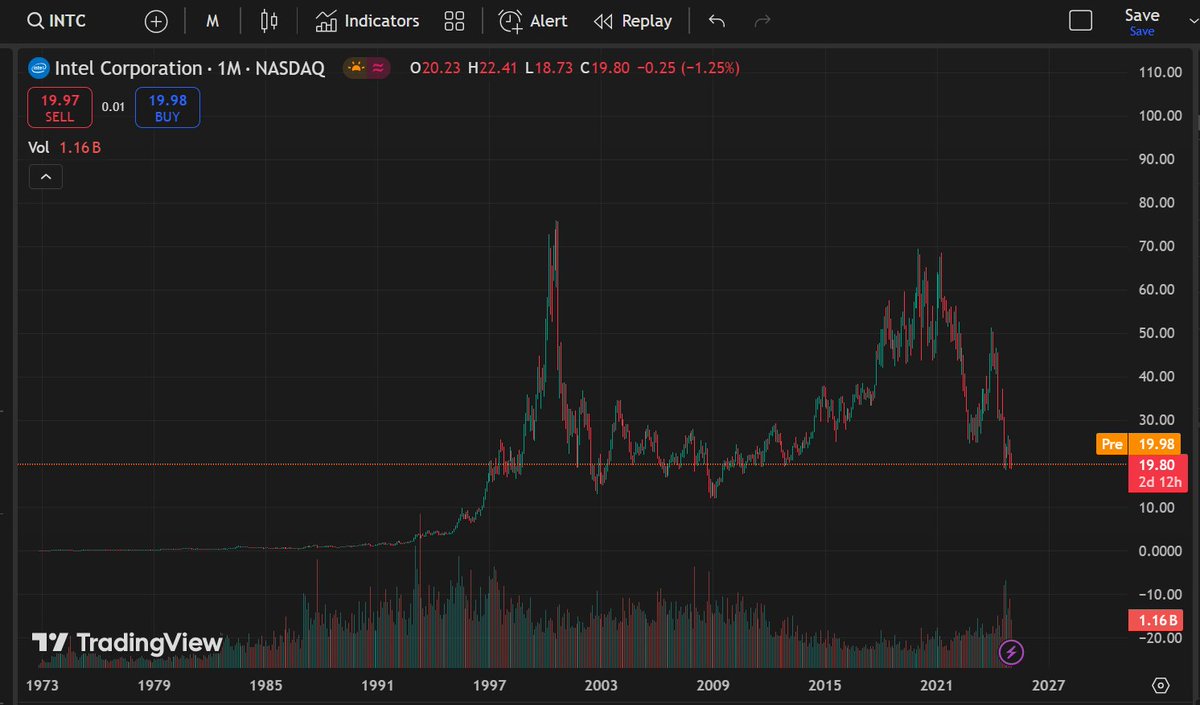Add a symbol to compare with plus icon

click(156, 21)
